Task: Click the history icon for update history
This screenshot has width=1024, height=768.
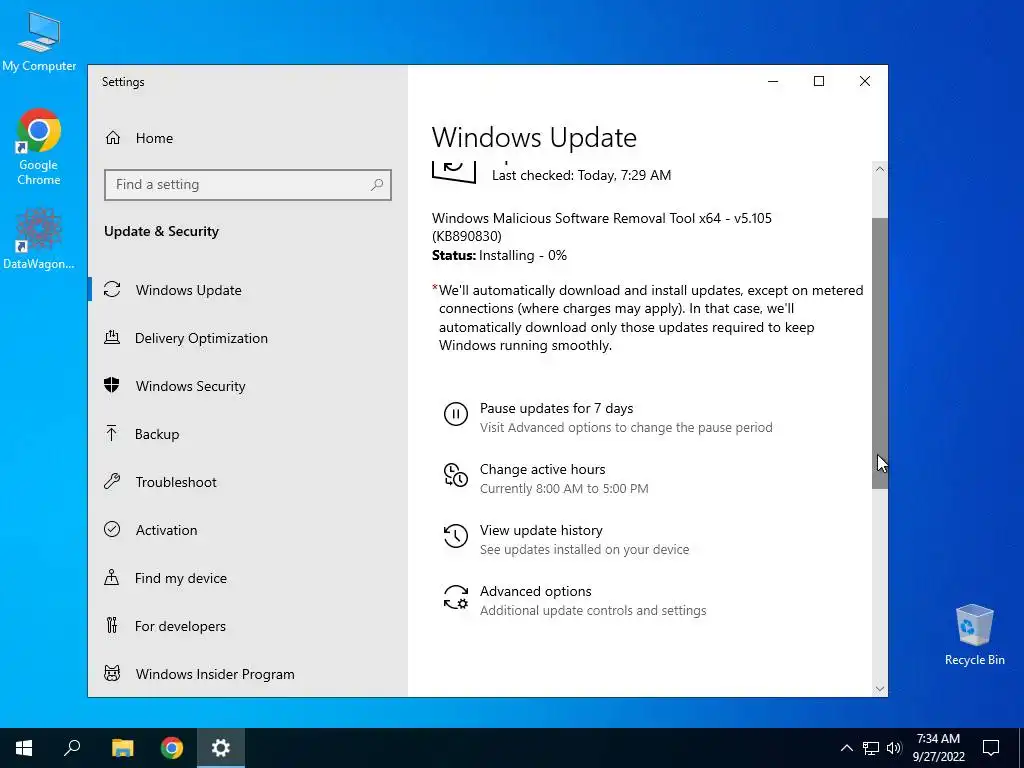Action: click(x=456, y=536)
